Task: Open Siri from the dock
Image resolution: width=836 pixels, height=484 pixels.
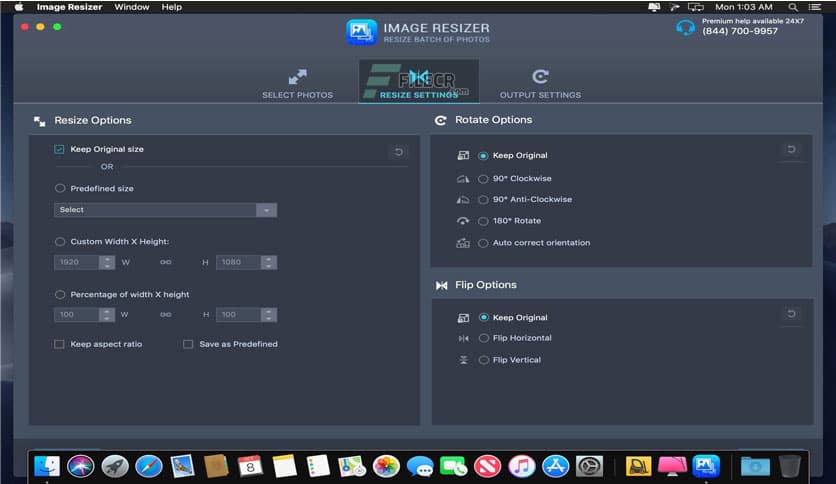Action: pyautogui.click(x=81, y=466)
